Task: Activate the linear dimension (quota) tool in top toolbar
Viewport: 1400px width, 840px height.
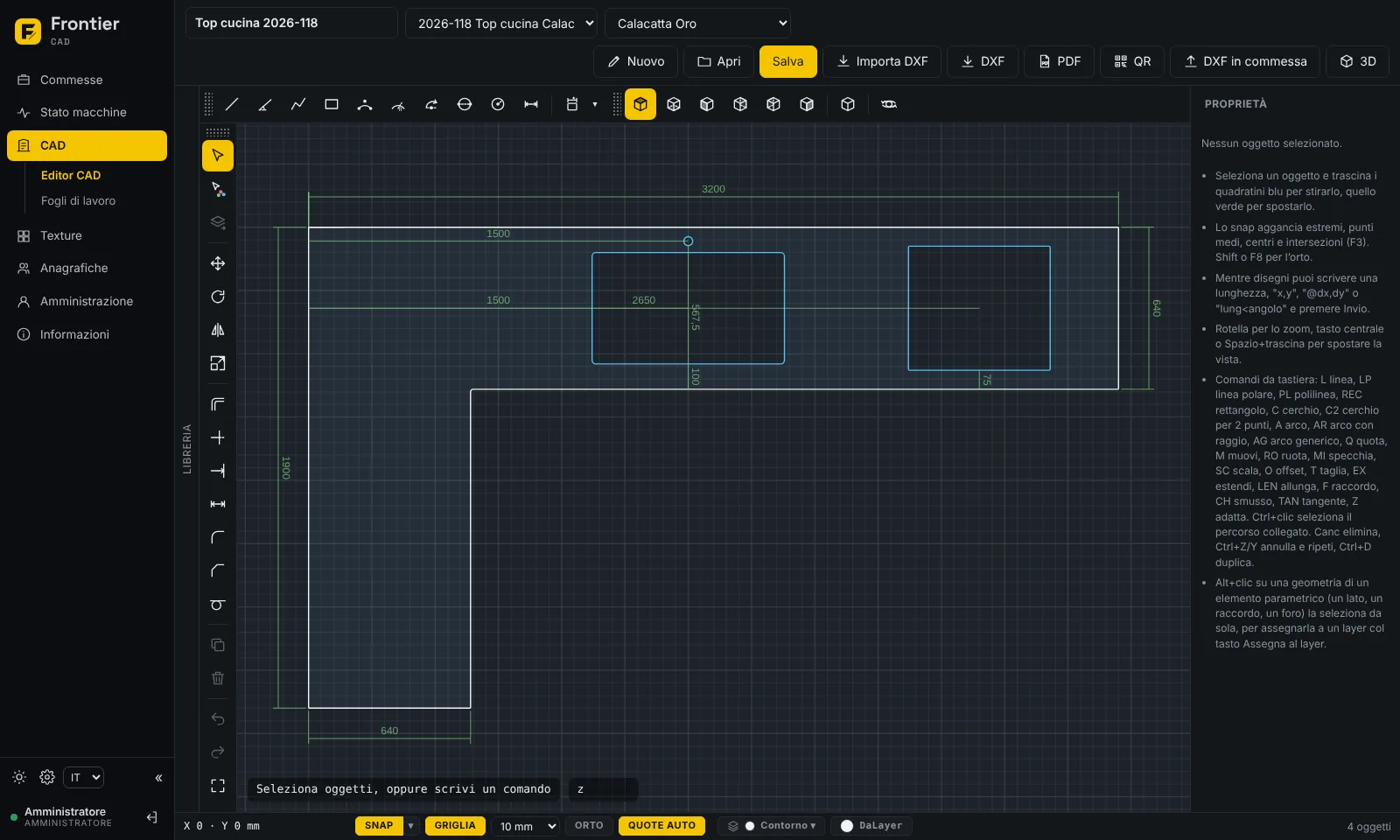Action: coord(531,104)
